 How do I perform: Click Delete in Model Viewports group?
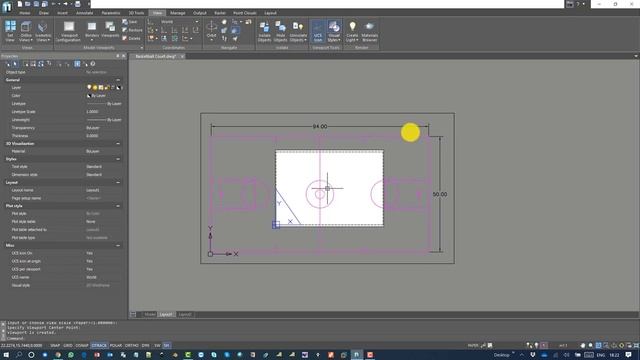coord(131,38)
